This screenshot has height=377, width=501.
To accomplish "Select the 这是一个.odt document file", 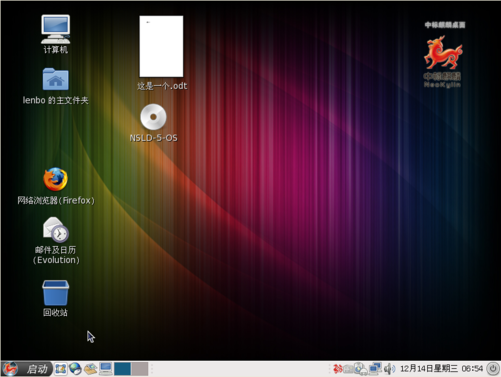I will [162, 53].
